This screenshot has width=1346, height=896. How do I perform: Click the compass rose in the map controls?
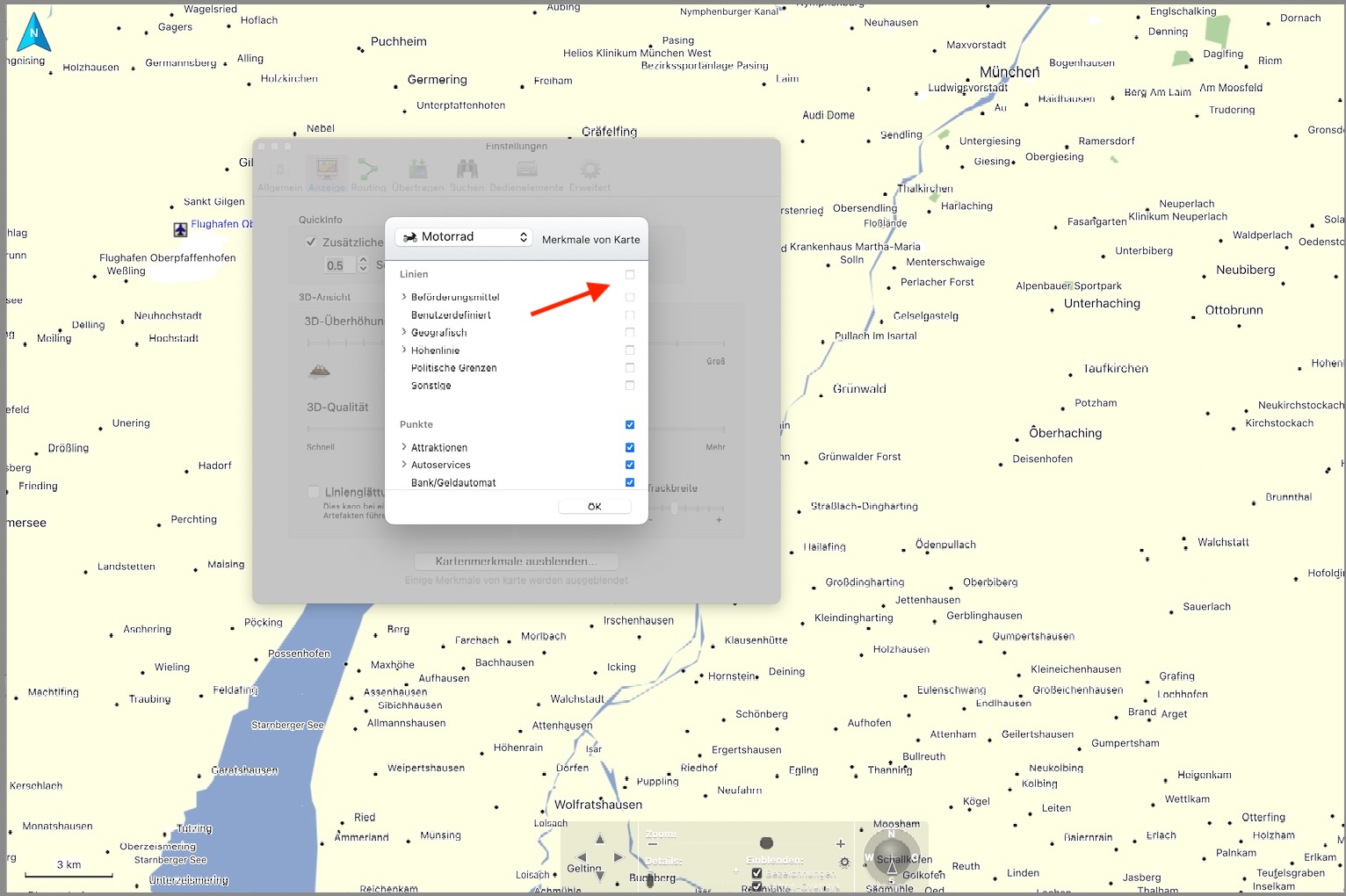(x=891, y=857)
